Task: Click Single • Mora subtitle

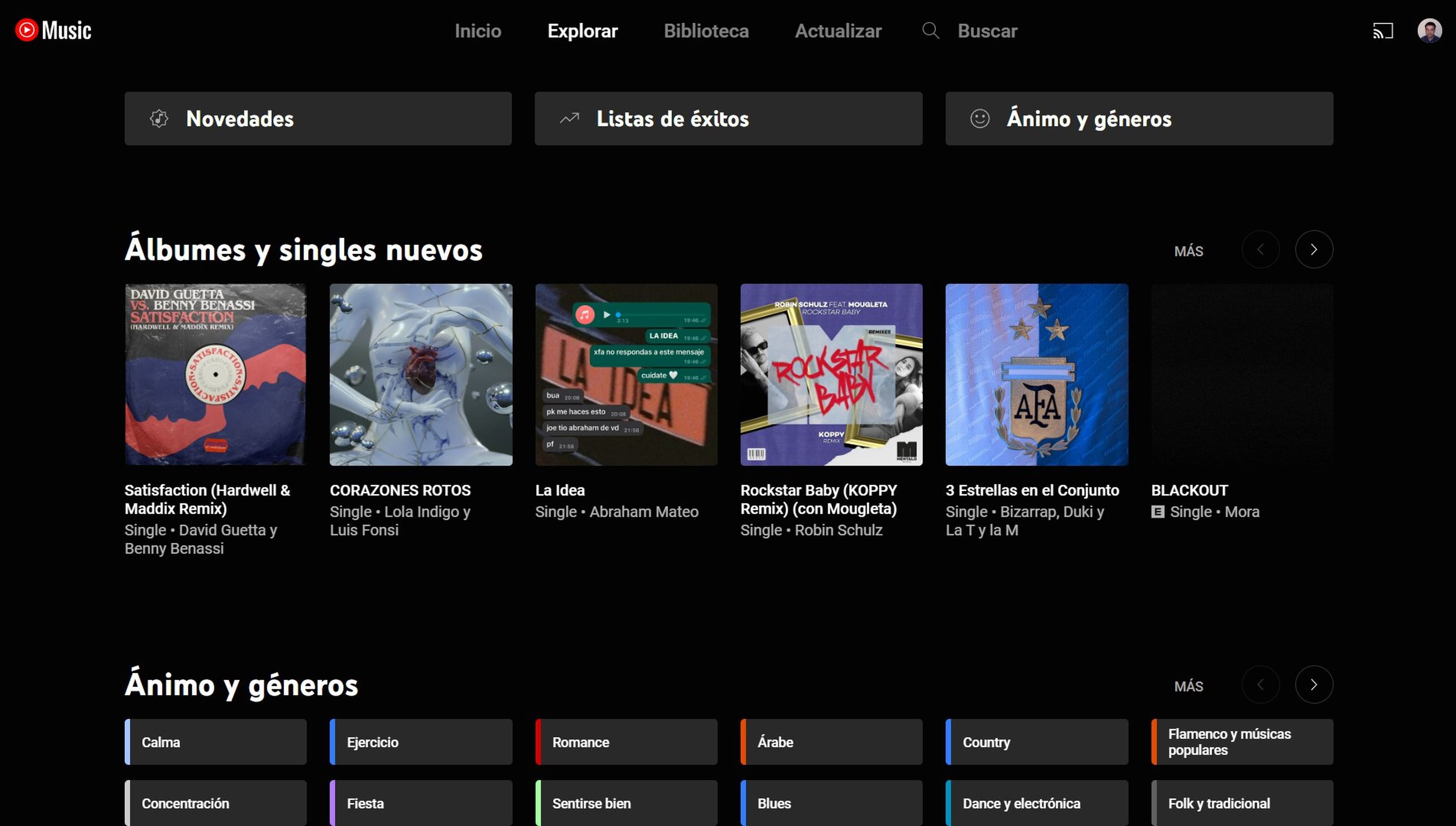Action: (x=1214, y=512)
